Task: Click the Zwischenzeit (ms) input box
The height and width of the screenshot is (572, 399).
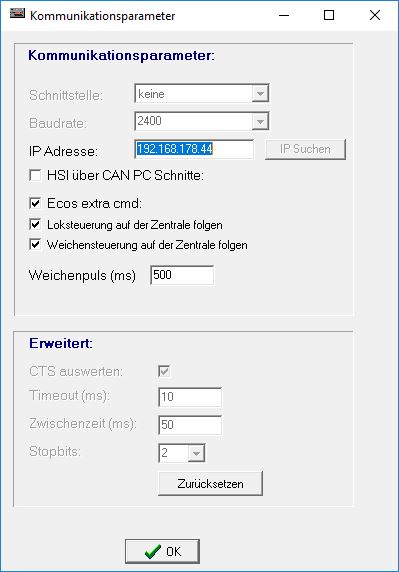Action: click(x=190, y=425)
